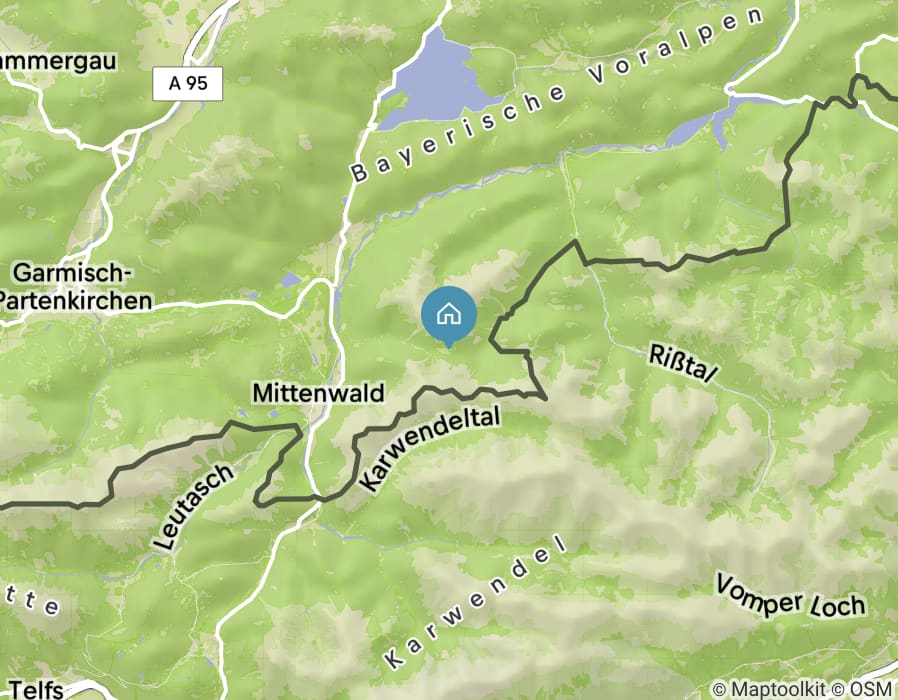The height and width of the screenshot is (700, 898).
Task: Click the A 95 highway shield
Action: tap(188, 84)
